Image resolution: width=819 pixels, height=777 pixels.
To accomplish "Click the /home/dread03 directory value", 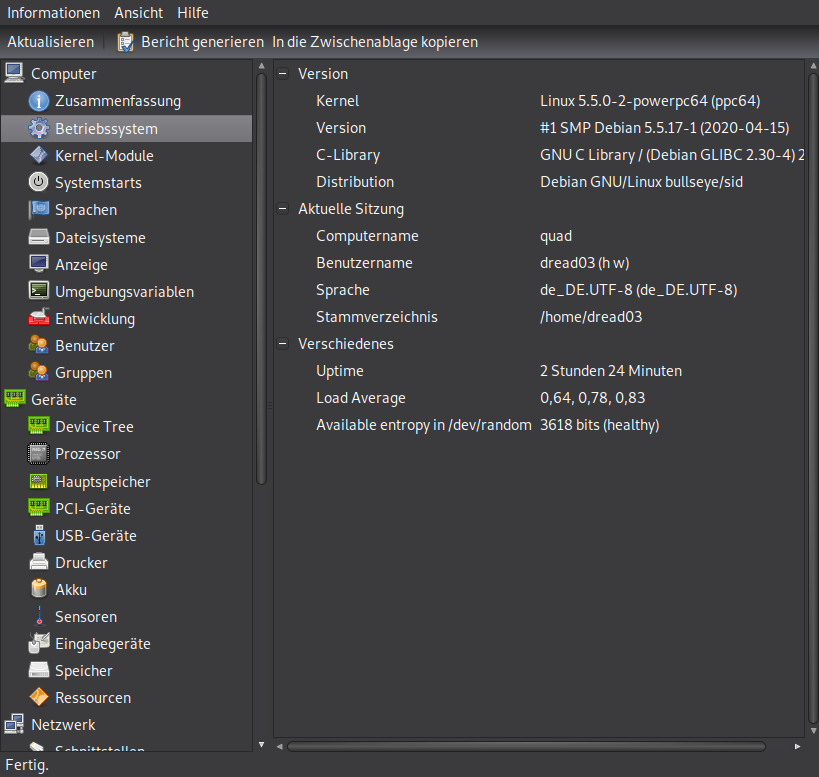I will (x=591, y=317).
